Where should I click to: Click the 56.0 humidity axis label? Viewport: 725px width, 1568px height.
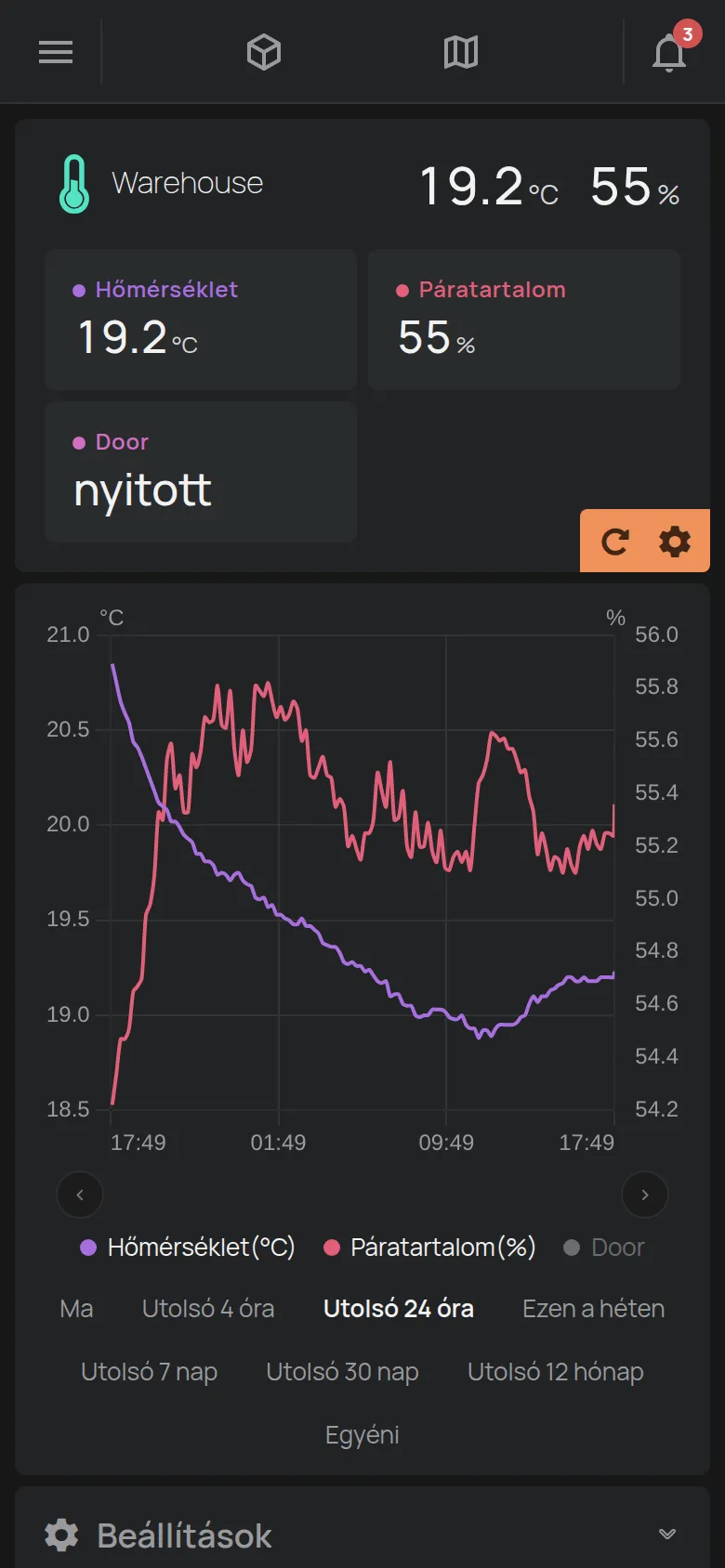(656, 634)
